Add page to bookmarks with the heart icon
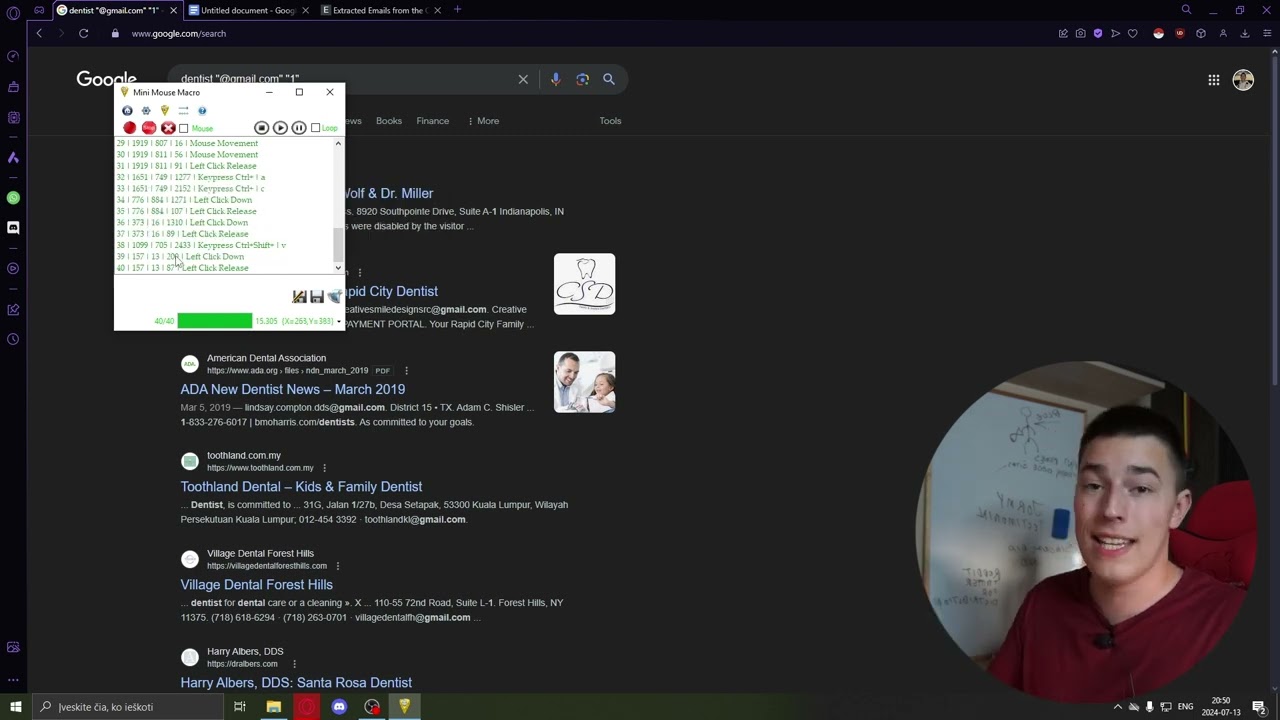1280x720 pixels. [1132, 33]
